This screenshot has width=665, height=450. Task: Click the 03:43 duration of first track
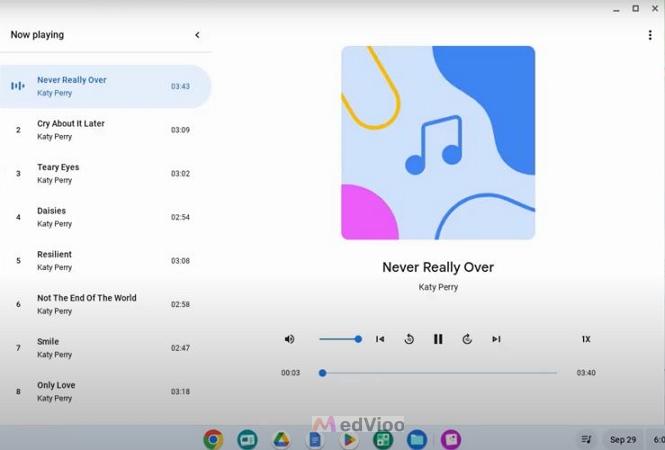(x=180, y=86)
